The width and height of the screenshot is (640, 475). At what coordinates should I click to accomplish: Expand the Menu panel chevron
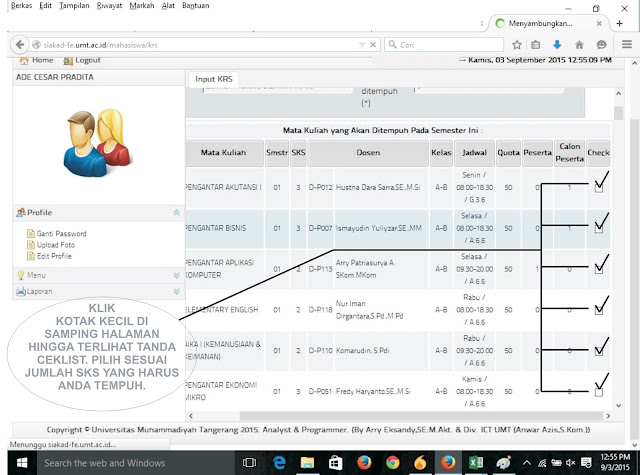(x=176, y=275)
